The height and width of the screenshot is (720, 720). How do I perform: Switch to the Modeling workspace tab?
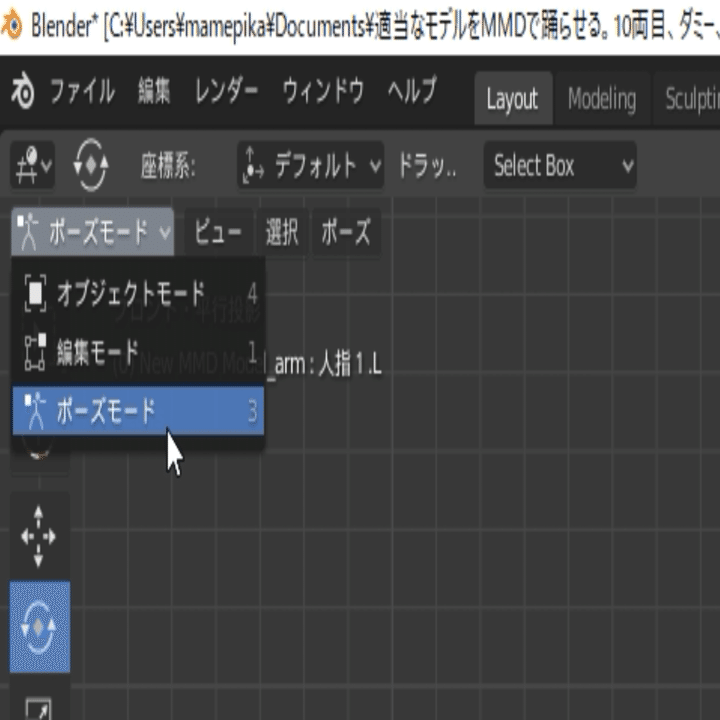(x=602, y=98)
